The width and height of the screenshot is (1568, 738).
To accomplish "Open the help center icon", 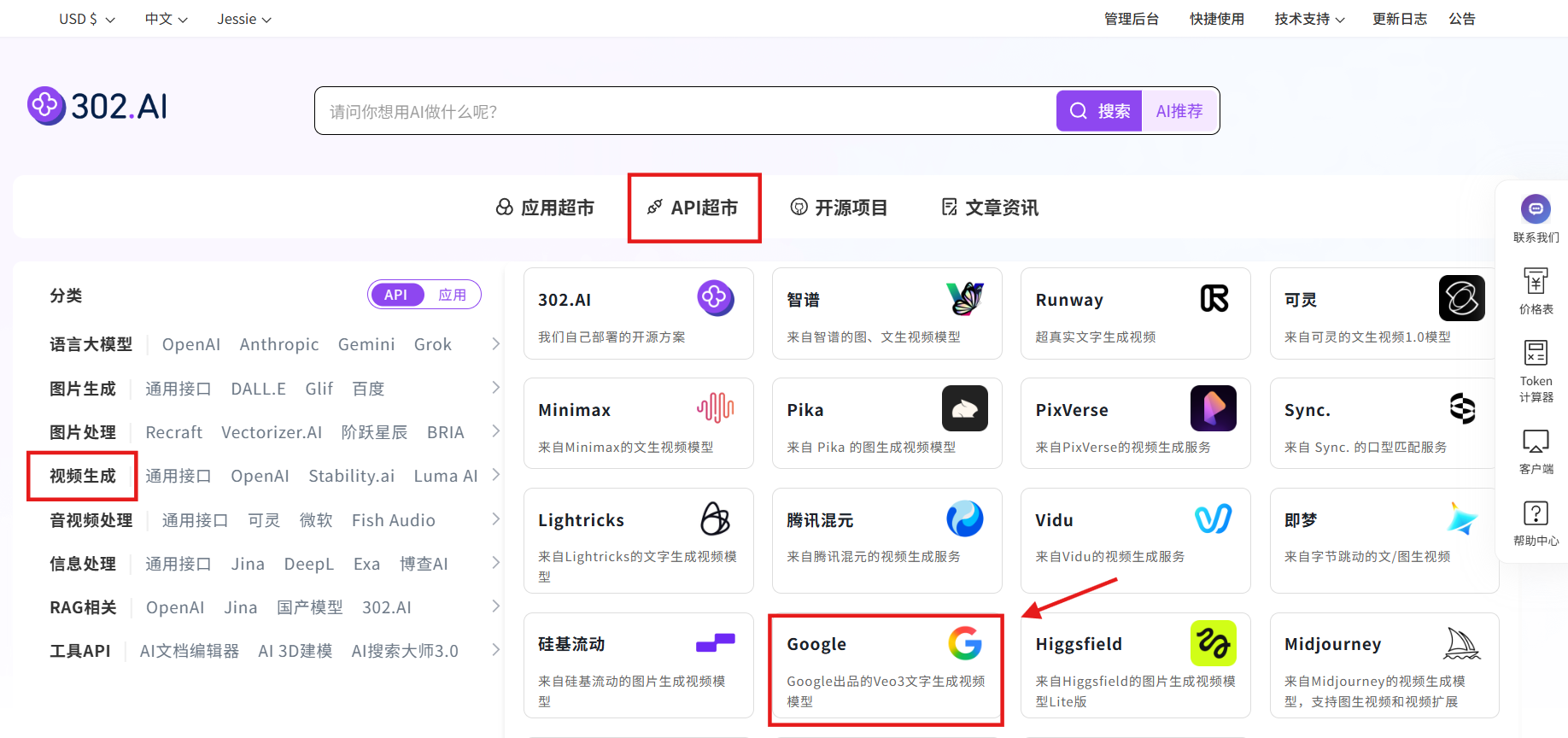I will click(x=1535, y=514).
